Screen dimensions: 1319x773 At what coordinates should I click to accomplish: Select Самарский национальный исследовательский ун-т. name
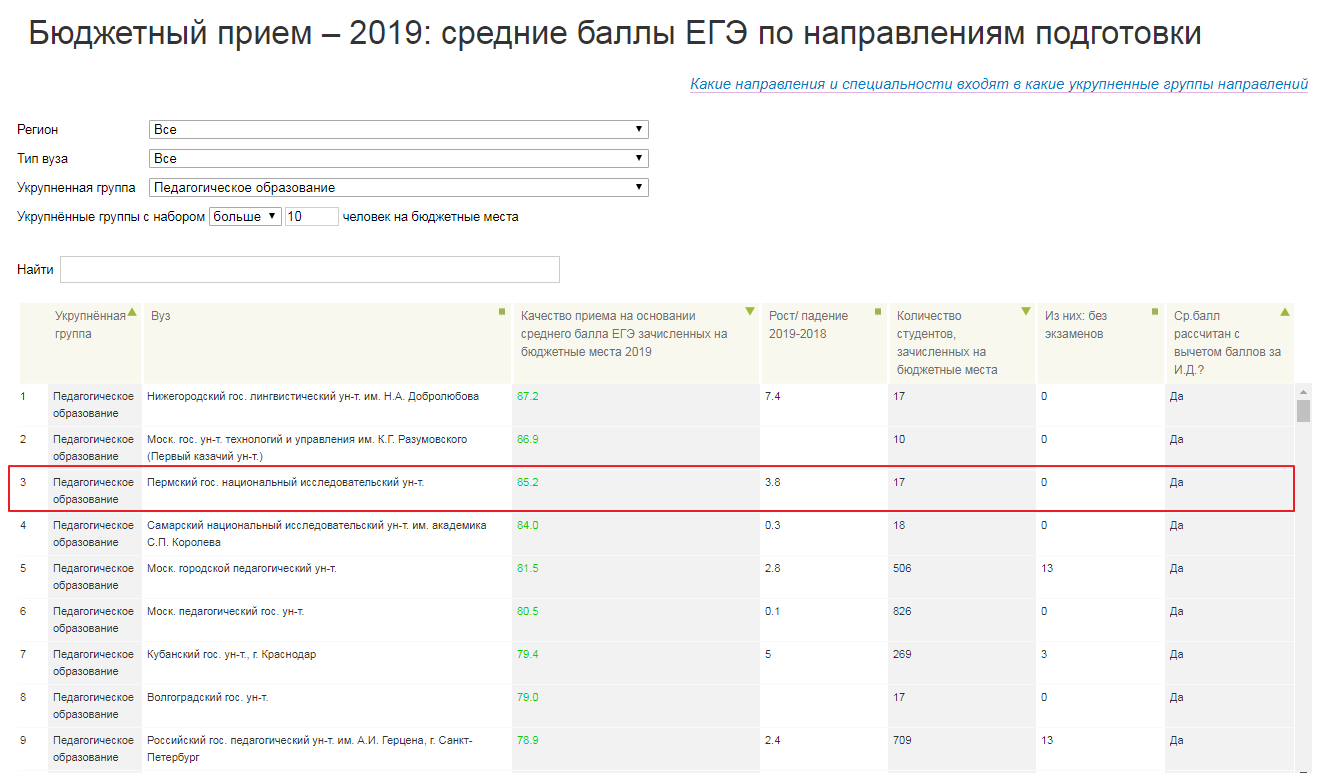[x=317, y=534]
